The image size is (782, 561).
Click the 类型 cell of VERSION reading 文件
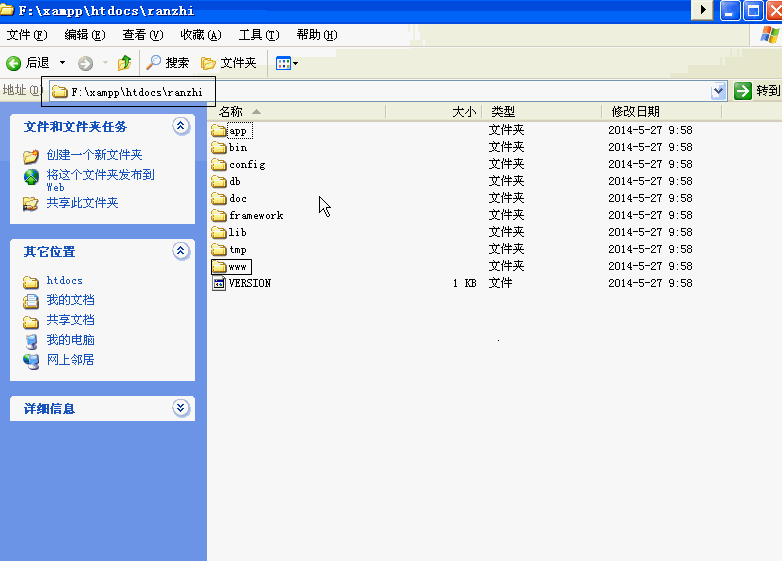pos(500,283)
